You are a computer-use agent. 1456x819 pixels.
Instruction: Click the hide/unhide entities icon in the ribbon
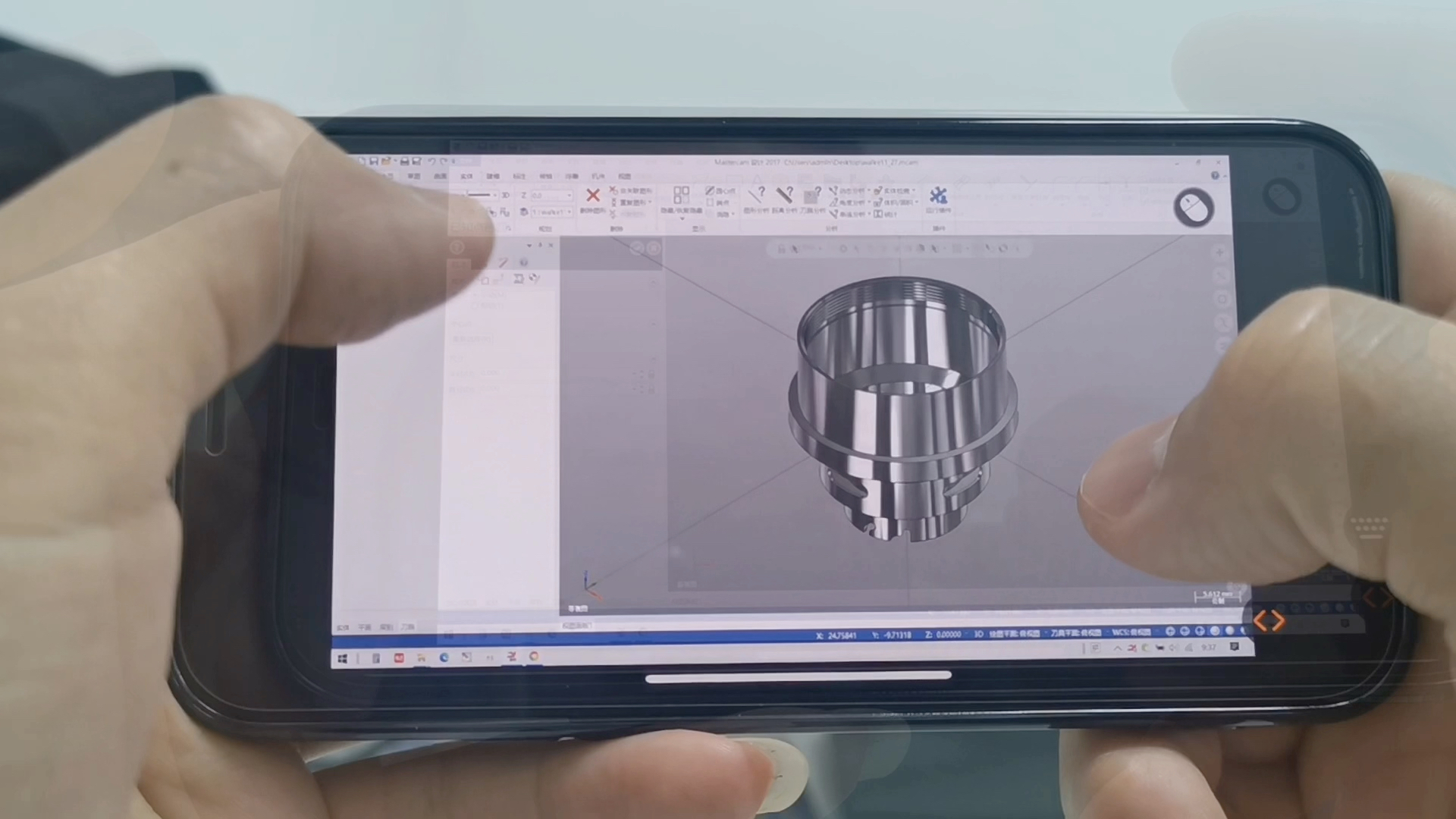[x=681, y=194]
